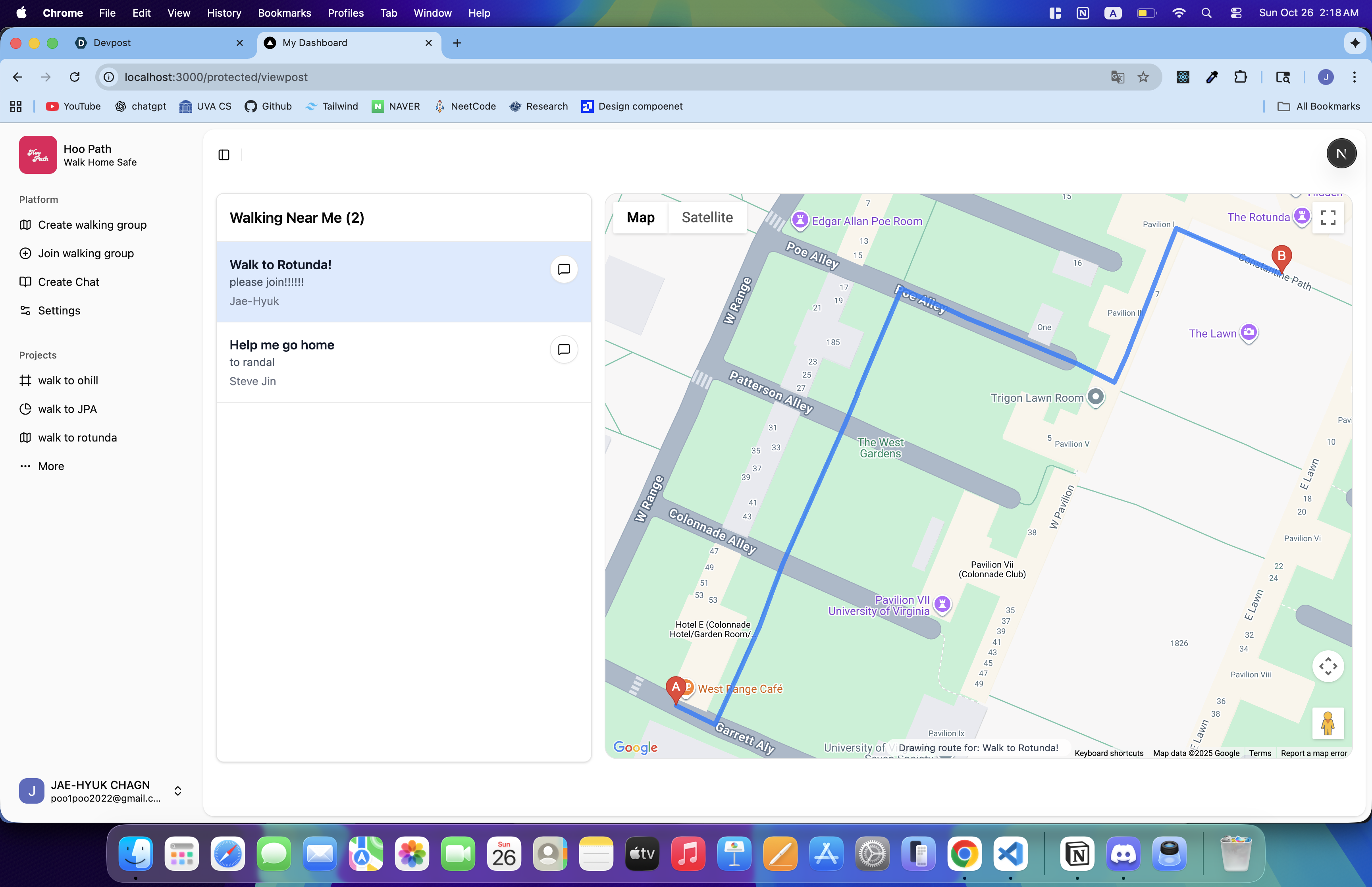Open Settings in the sidebar
Viewport: 1372px width, 887px height.
pyautogui.click(x=59, y=310)
